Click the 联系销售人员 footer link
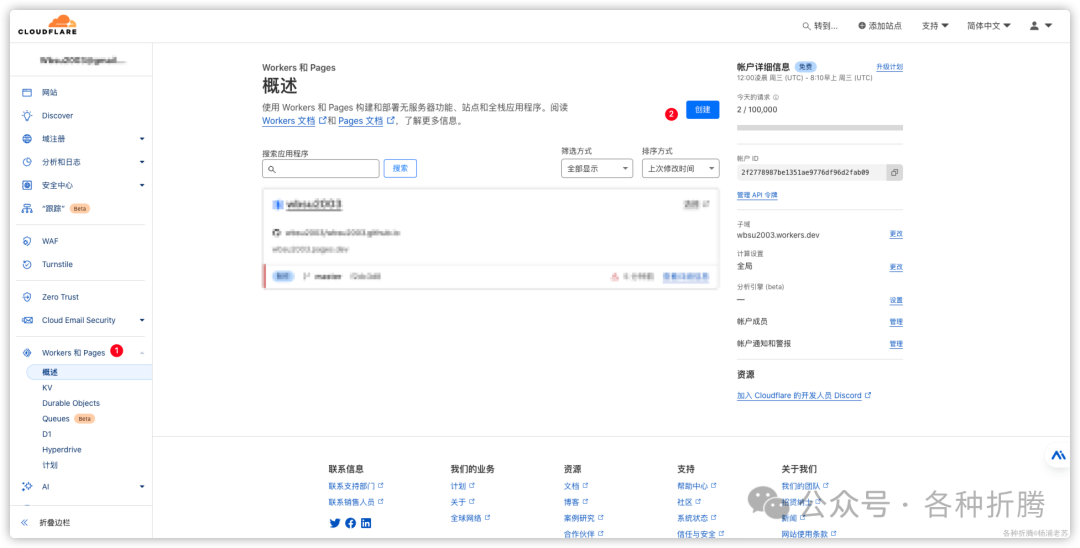Viewport: 1080px width, 548px height. [x=356, y=502]
